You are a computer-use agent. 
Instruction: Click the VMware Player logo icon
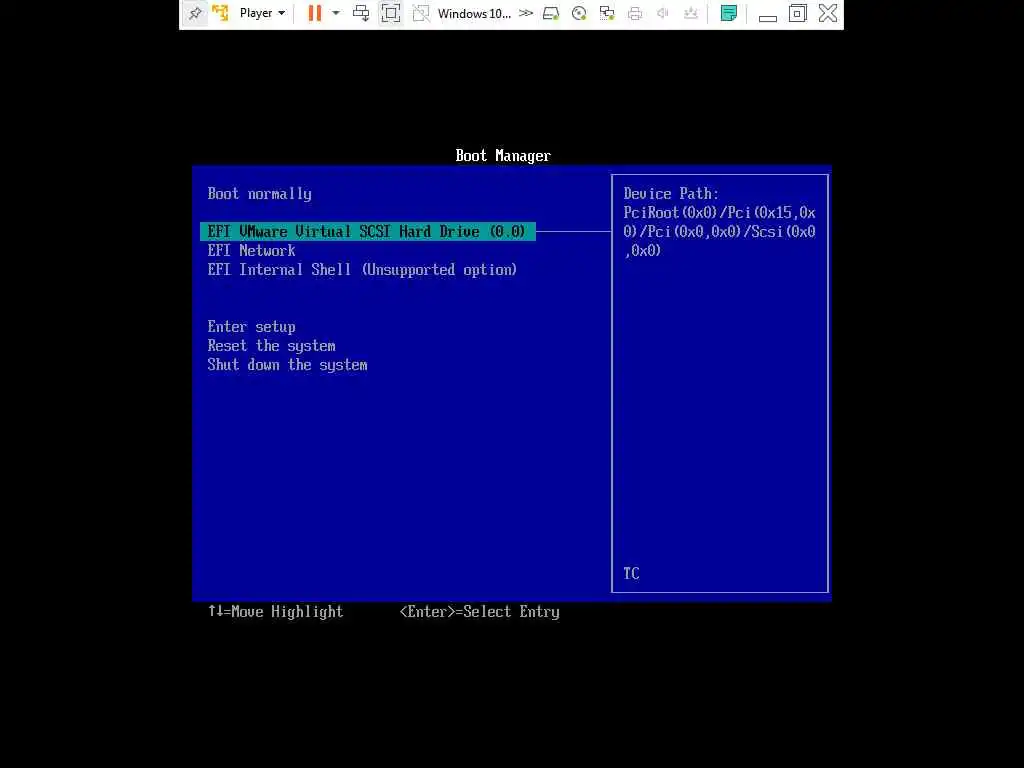pyautogui.click(x=221, y=13)
